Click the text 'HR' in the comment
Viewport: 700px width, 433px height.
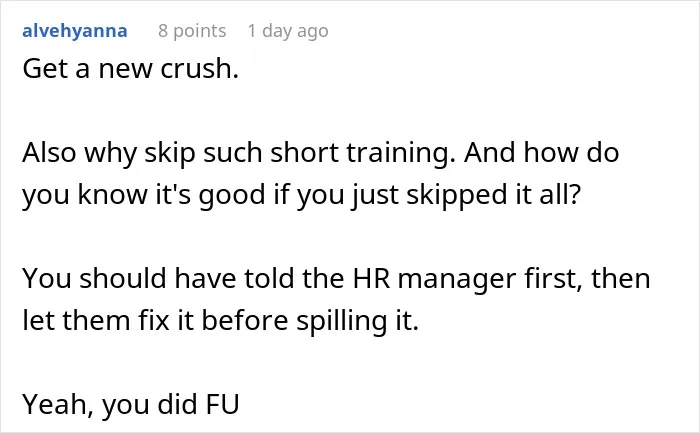371,279
